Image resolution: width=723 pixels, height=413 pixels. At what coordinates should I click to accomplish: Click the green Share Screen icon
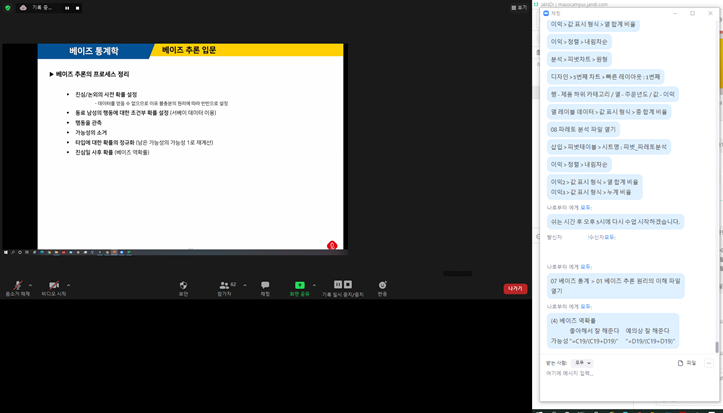point(299,286)
